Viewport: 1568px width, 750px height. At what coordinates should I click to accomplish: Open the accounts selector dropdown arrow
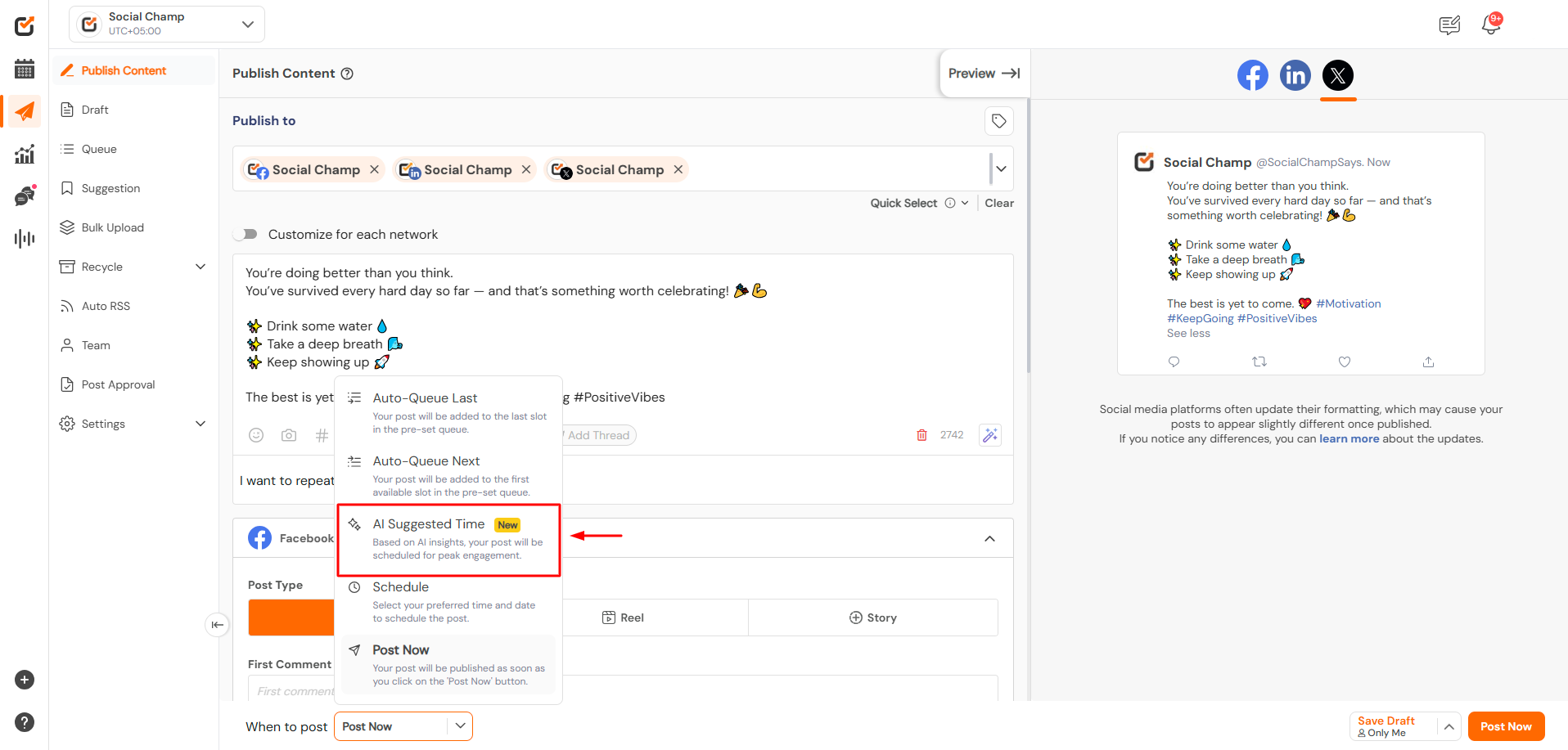point(1001,169)
